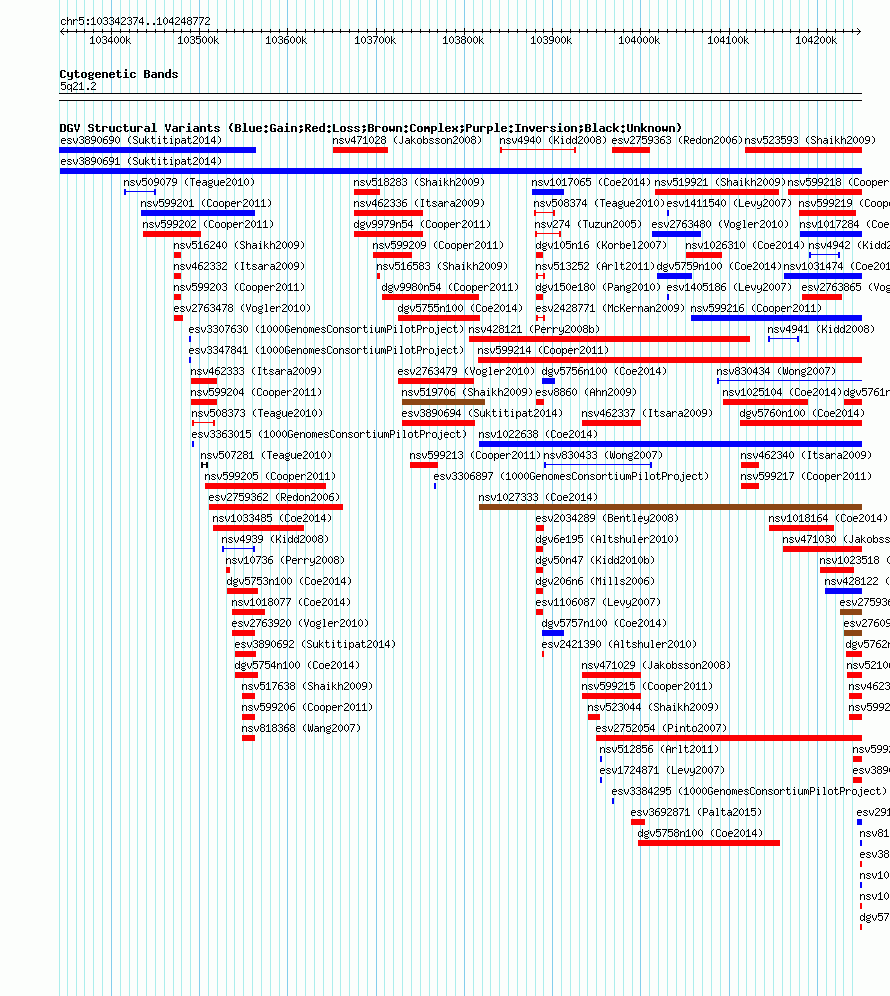Screen dimensions: 890x996
Task: Click the Cytogenetic Bands track title
Action: [x=119, y=74]
